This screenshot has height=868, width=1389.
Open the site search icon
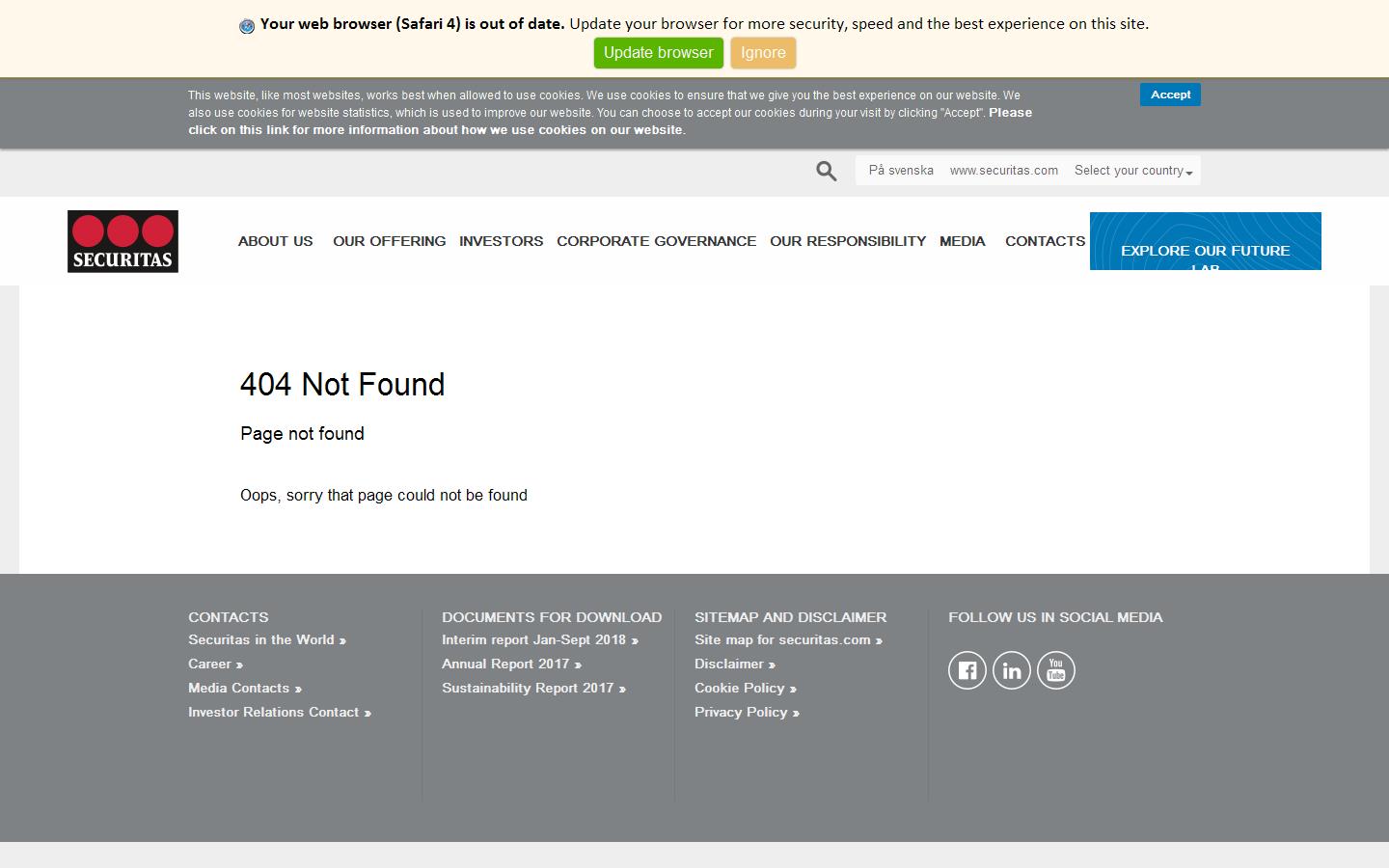coord(826,170)
